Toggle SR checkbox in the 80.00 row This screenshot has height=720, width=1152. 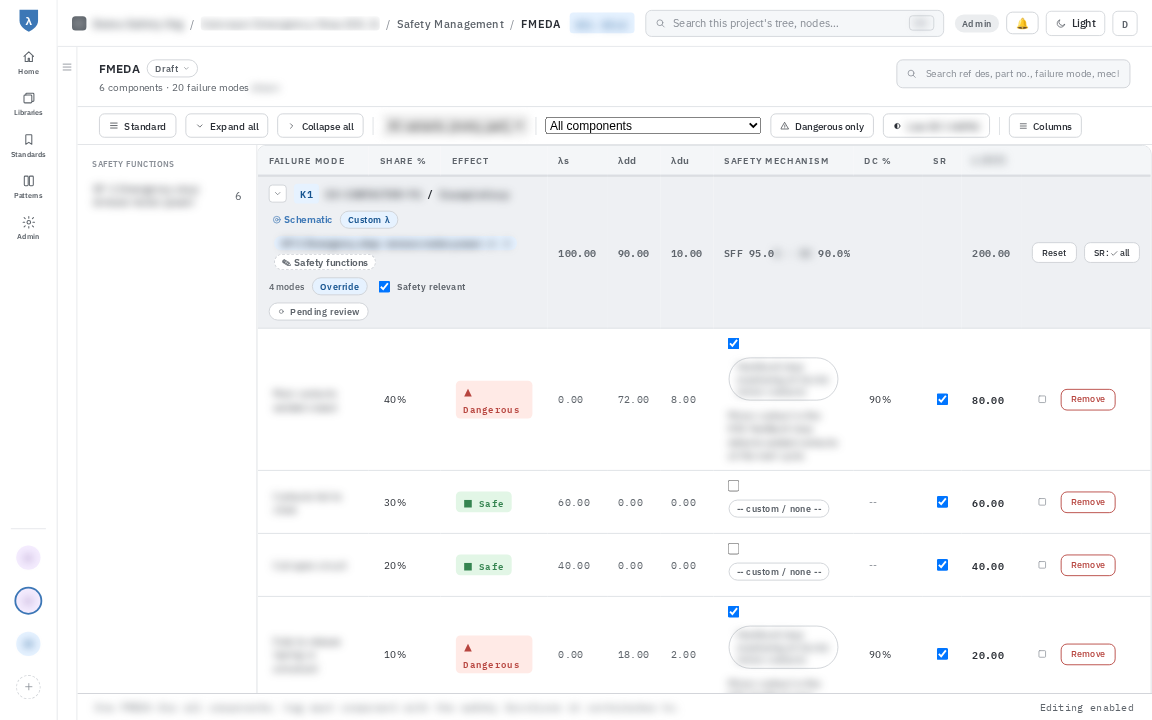pyautogui.click(x=942, y=400)
